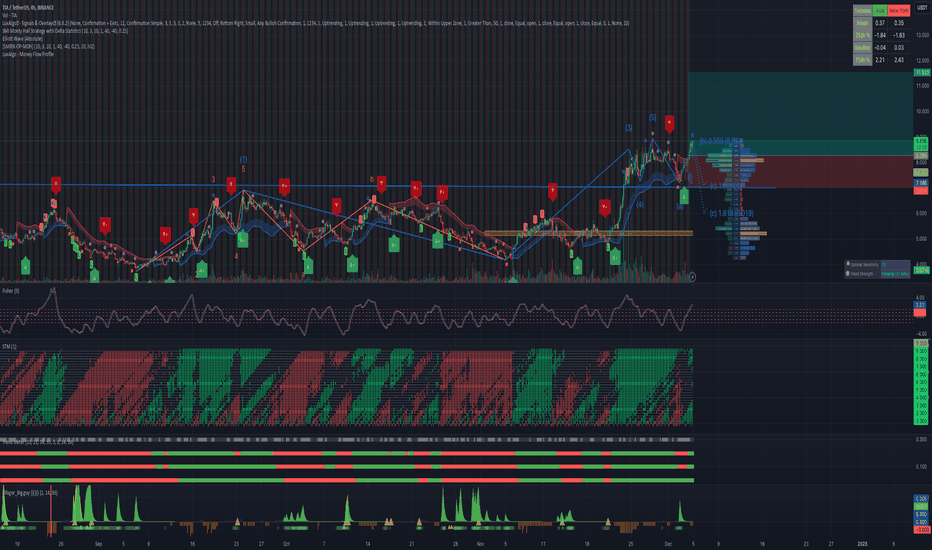The height and width of the screenshot is (550, 932).
Task: Select the LuxAlgo Signals & Overlays legend line
Action: [315, 23]
